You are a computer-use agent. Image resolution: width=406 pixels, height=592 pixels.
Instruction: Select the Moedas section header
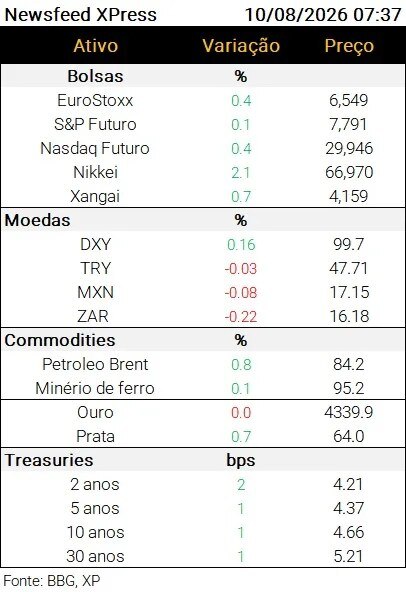pos(37,220)
